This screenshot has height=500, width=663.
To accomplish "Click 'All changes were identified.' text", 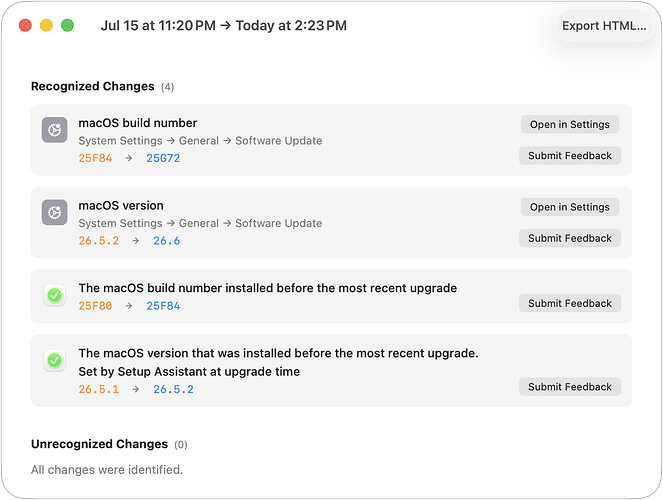I will 107,470.
